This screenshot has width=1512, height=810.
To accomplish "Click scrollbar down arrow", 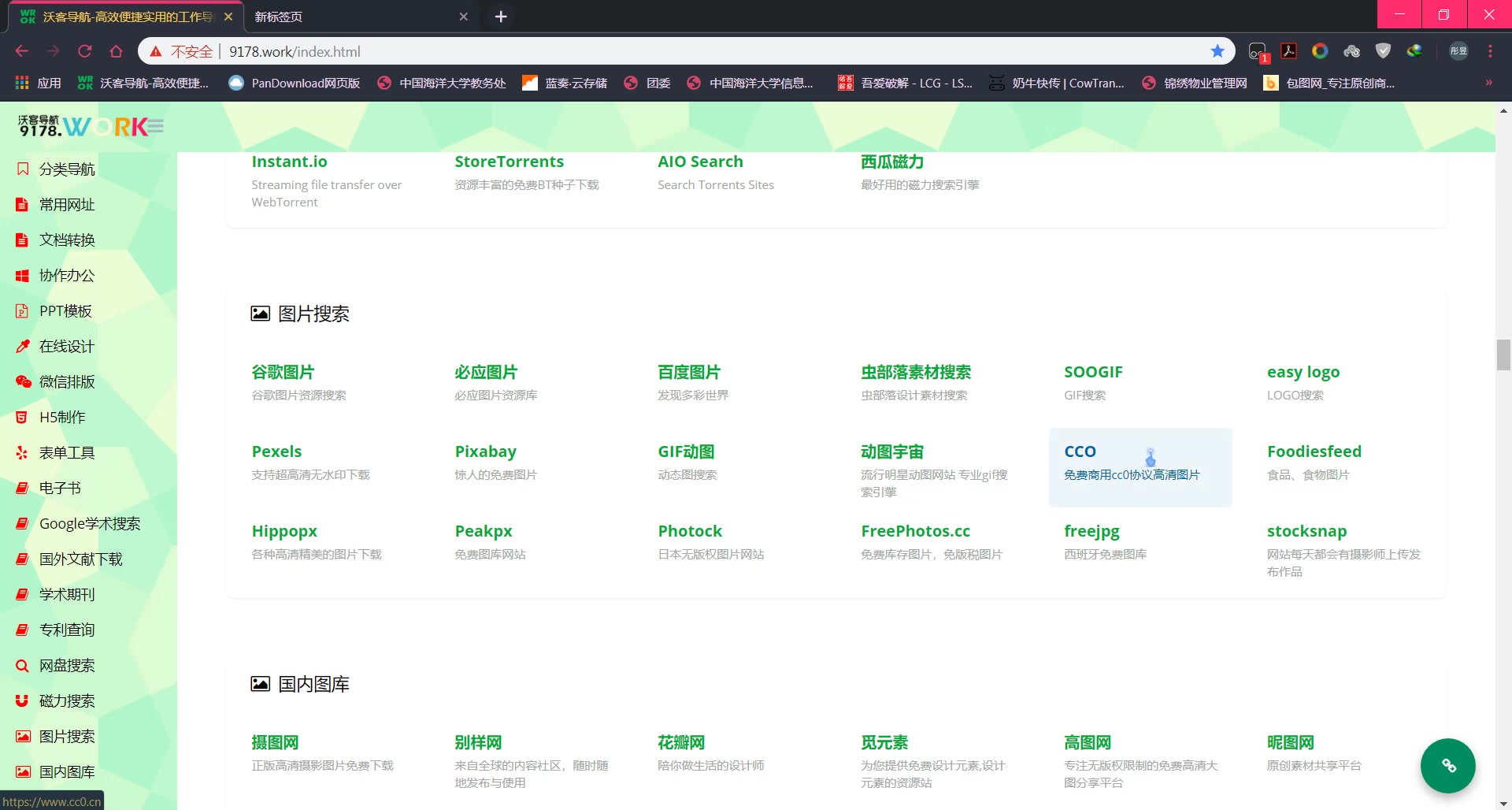I will [1503, 803].
